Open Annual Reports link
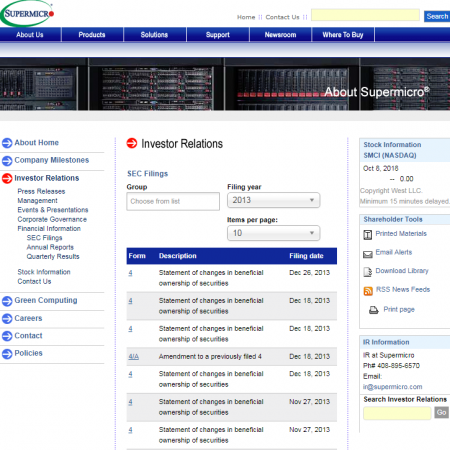Image resolution: width=450 pixels, height=450 pixels. coord(50,247)
